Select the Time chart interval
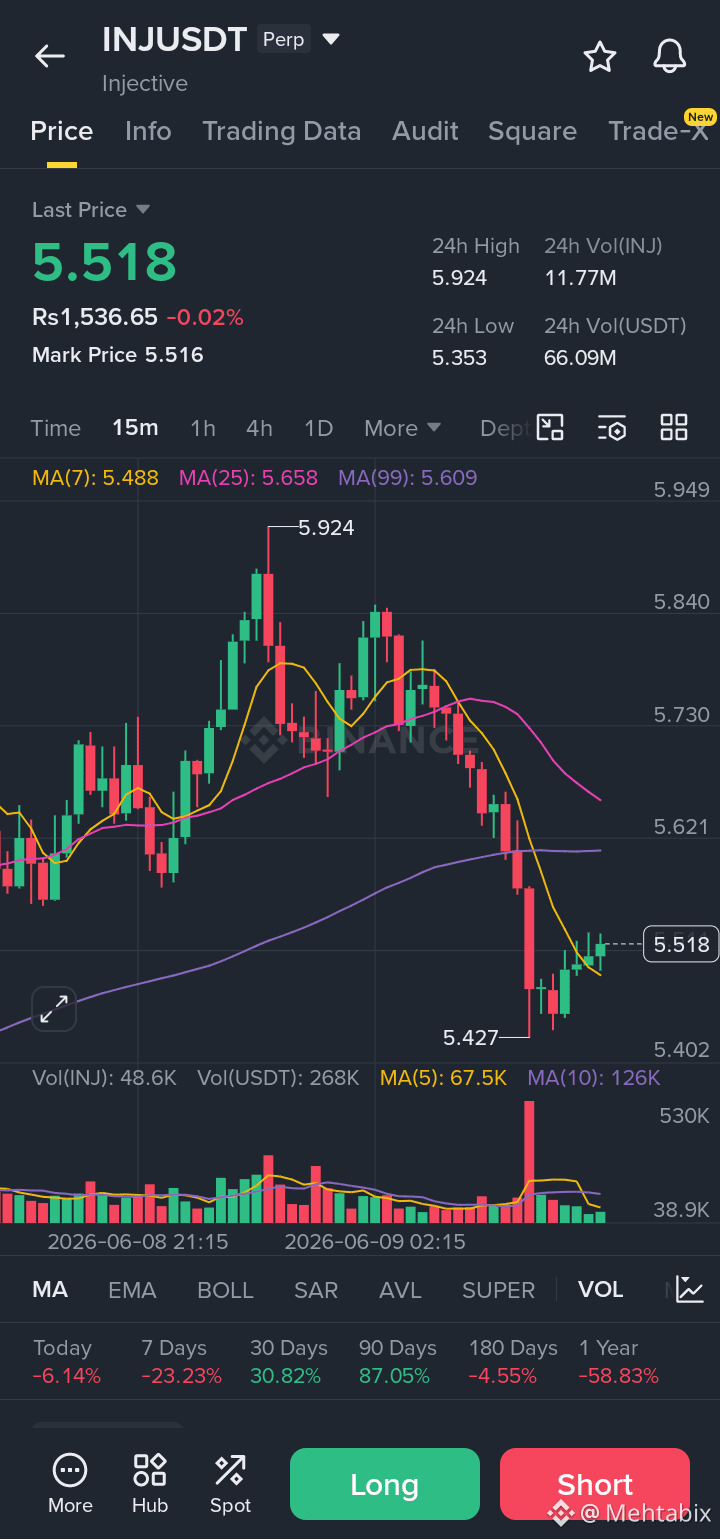The width and height of the screenshot is (720, 1539). coord(55,428)
